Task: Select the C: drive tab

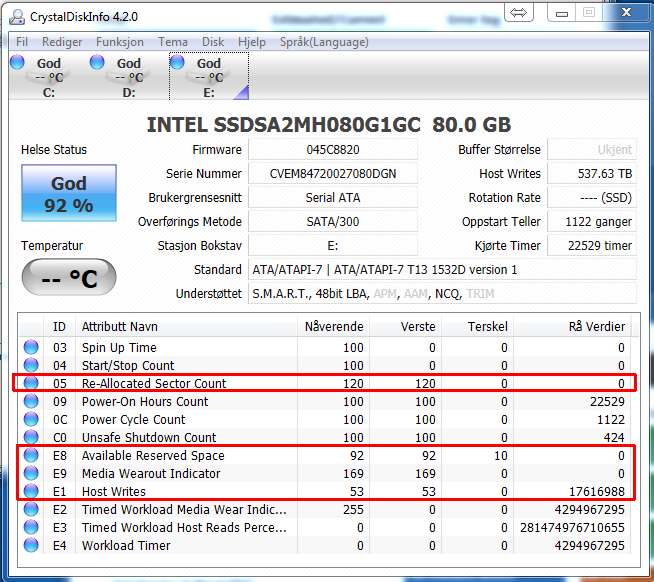Action: pos(49,77)
